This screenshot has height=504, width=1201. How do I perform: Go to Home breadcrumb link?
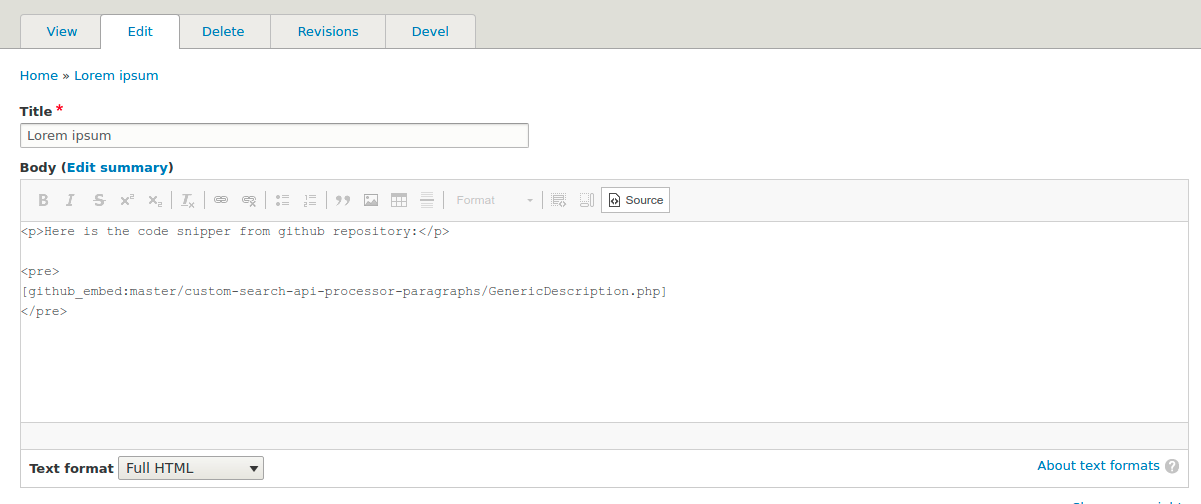click(39, 75)
